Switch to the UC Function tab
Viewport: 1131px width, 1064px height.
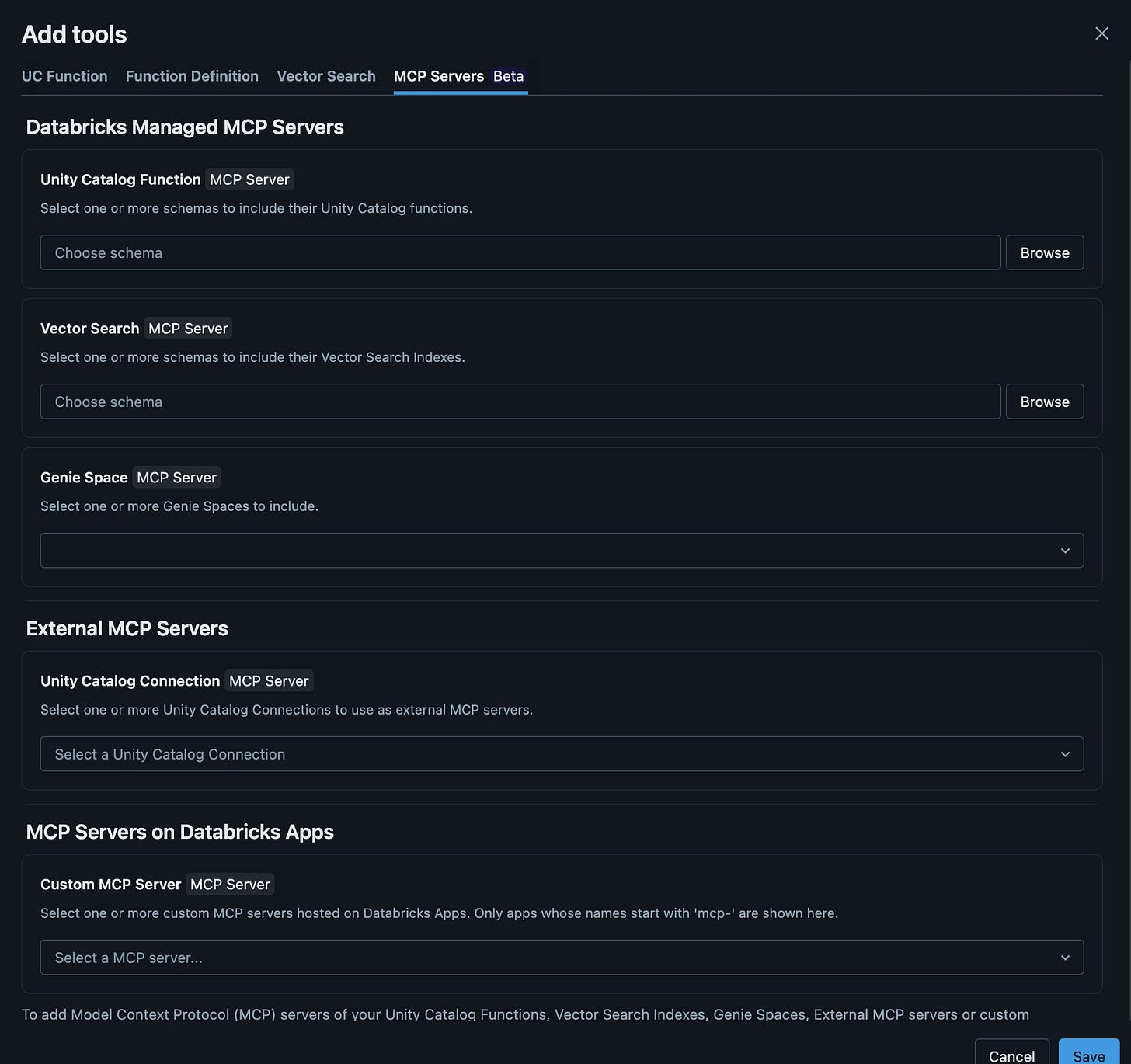point(64,76)
